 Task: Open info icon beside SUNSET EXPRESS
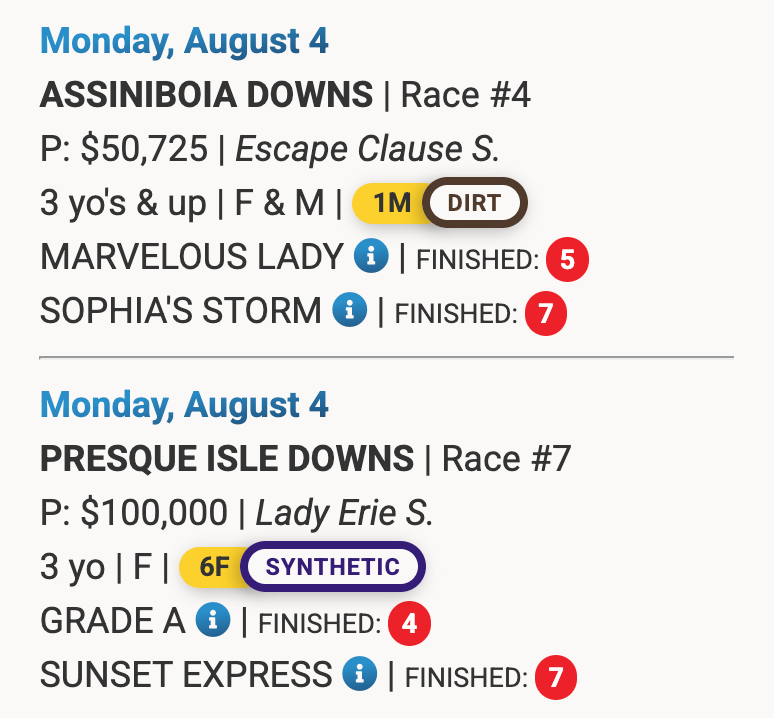(359, 675)
